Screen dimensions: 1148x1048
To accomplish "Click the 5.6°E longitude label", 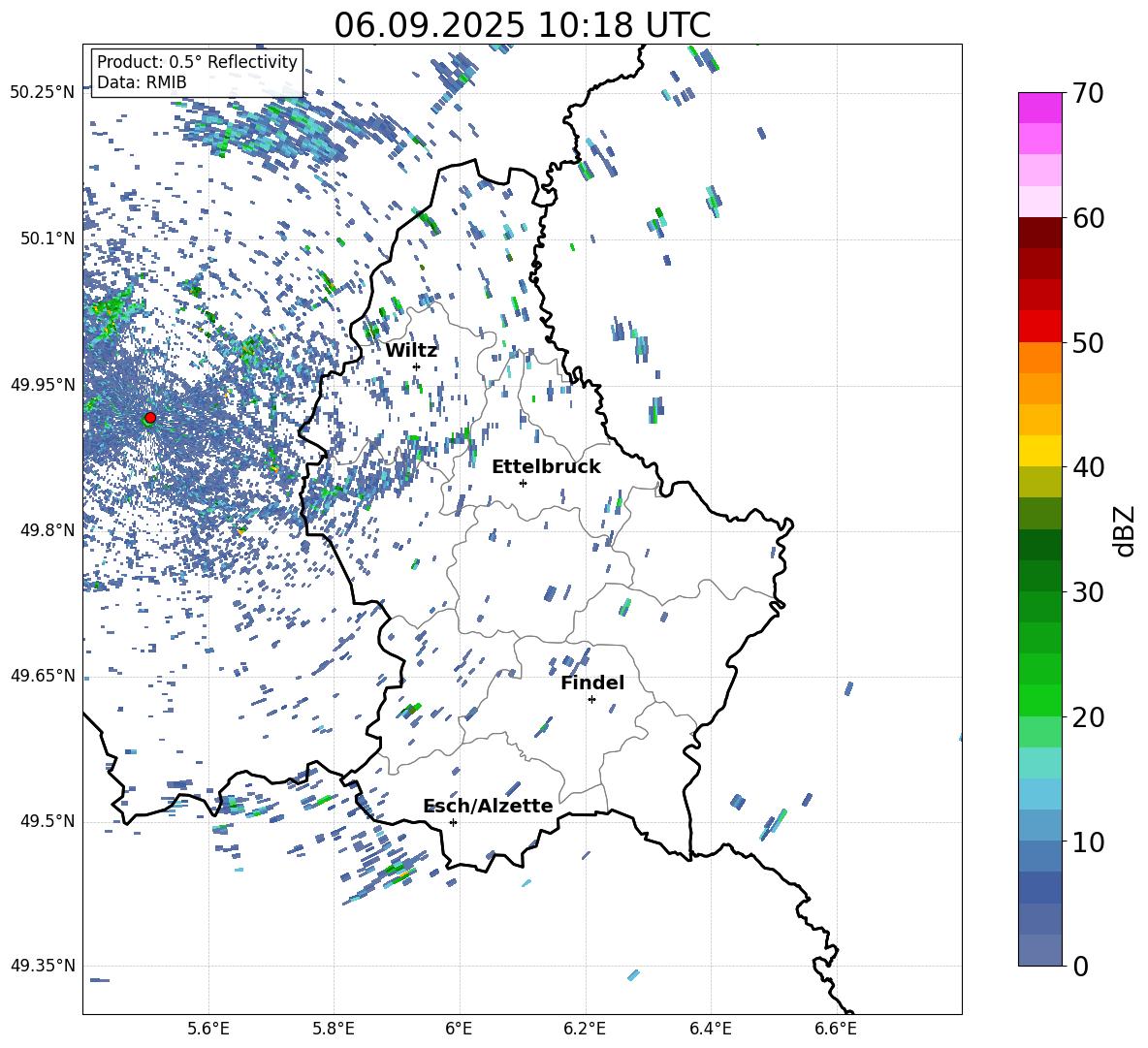I will point(208,1029).
